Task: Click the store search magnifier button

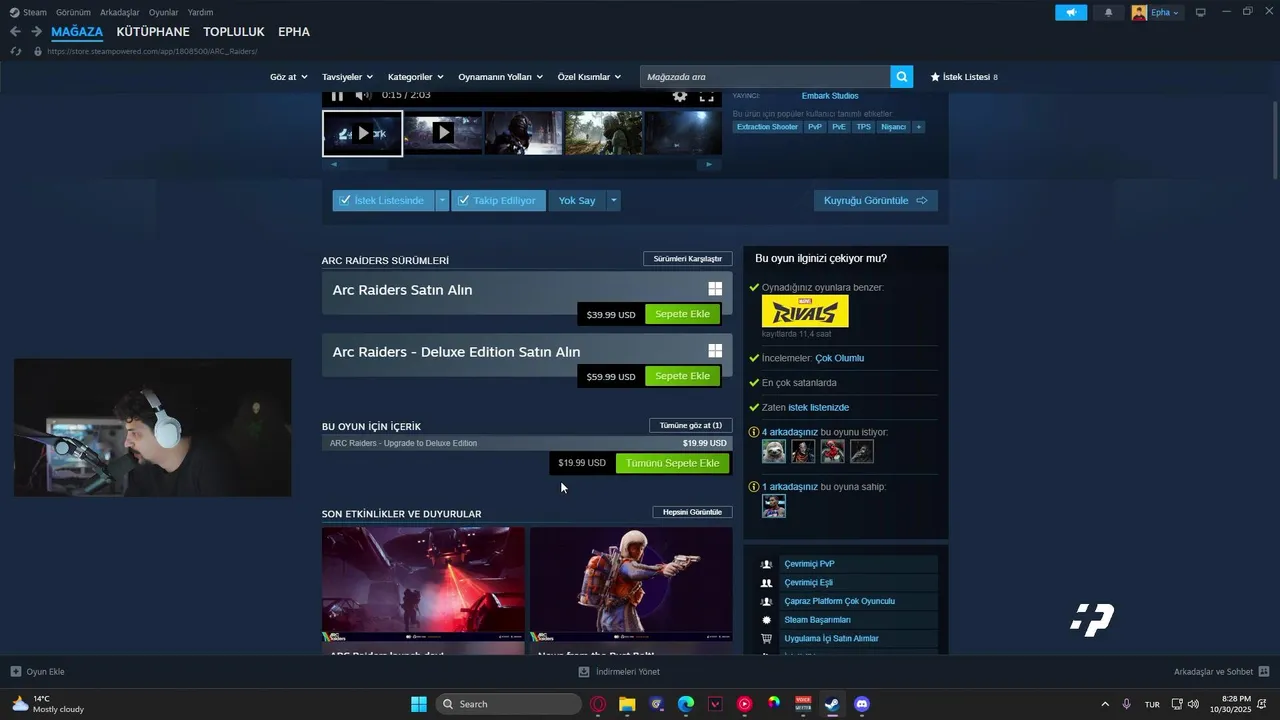Action: point(902,77)
